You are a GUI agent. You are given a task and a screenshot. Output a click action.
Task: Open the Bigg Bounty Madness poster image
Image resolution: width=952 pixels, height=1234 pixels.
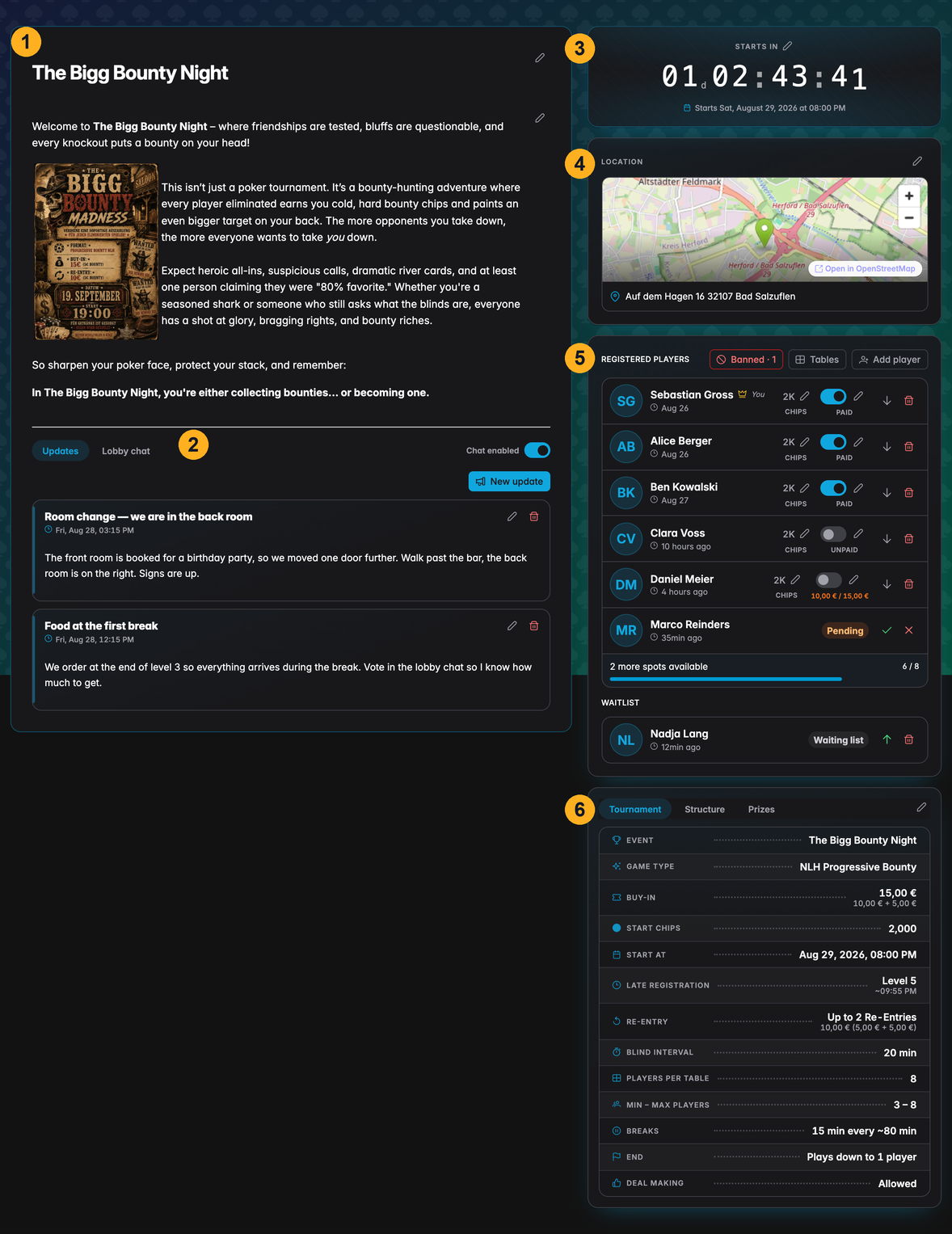pos(96,251)
